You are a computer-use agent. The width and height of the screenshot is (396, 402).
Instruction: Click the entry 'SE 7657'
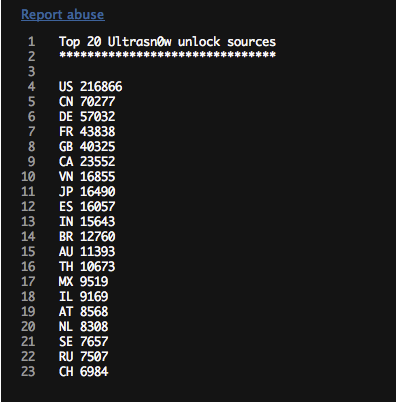(83, 342)
